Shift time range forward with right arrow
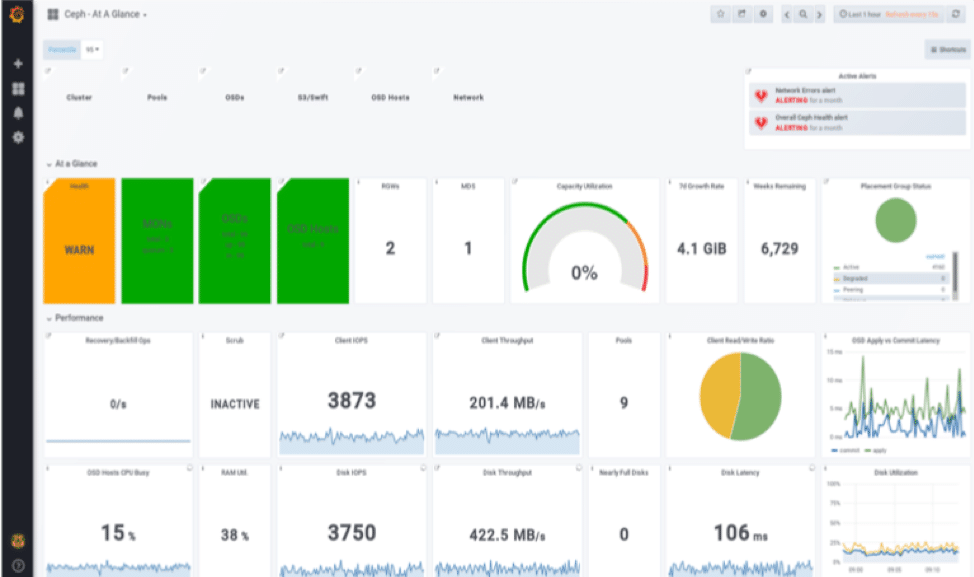974x577 pixels. pos(819,14)
